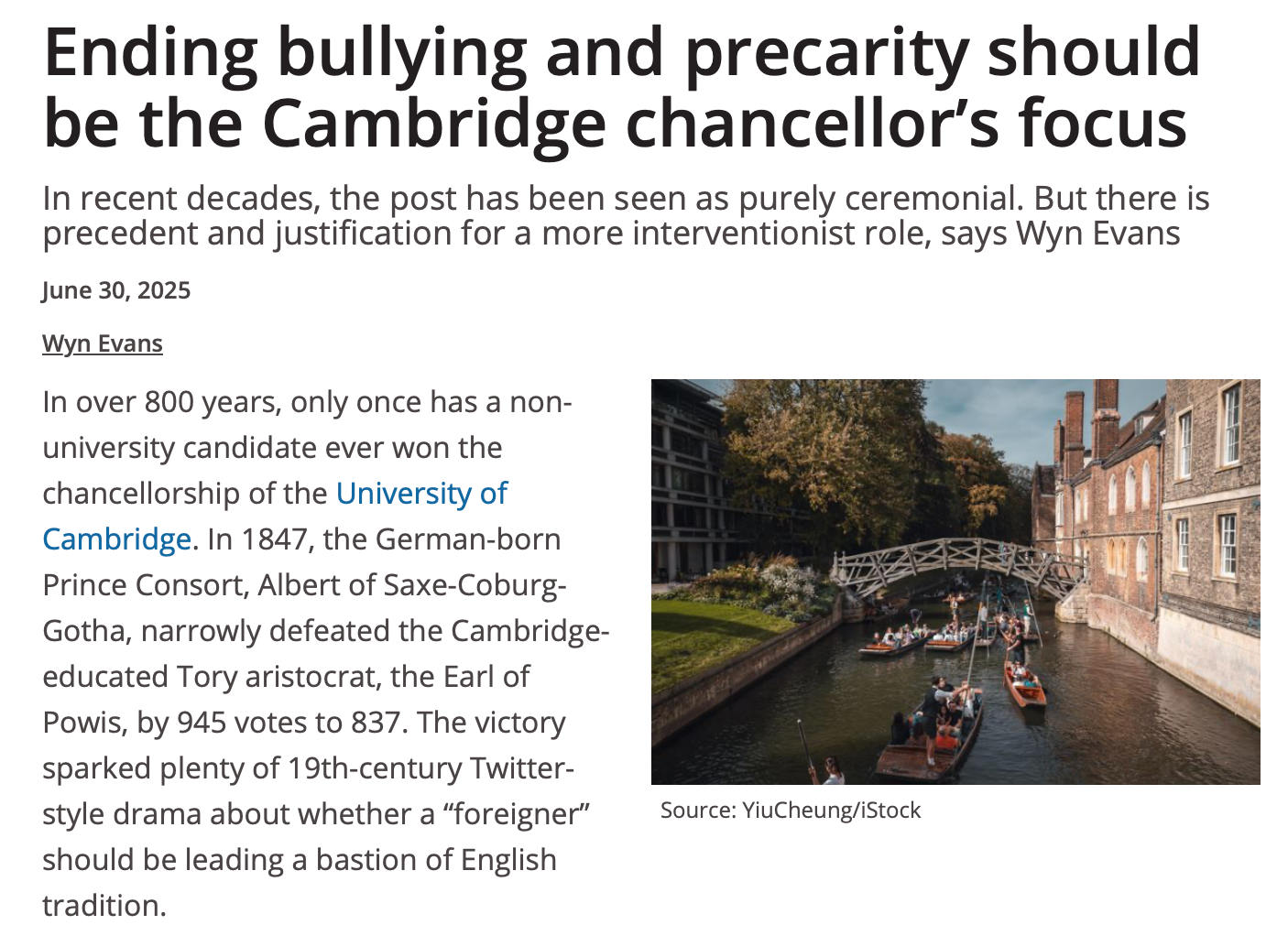1288x936 pixels.
Task: Click the article headline about bullying and precarity
Action: click(622, 87)
